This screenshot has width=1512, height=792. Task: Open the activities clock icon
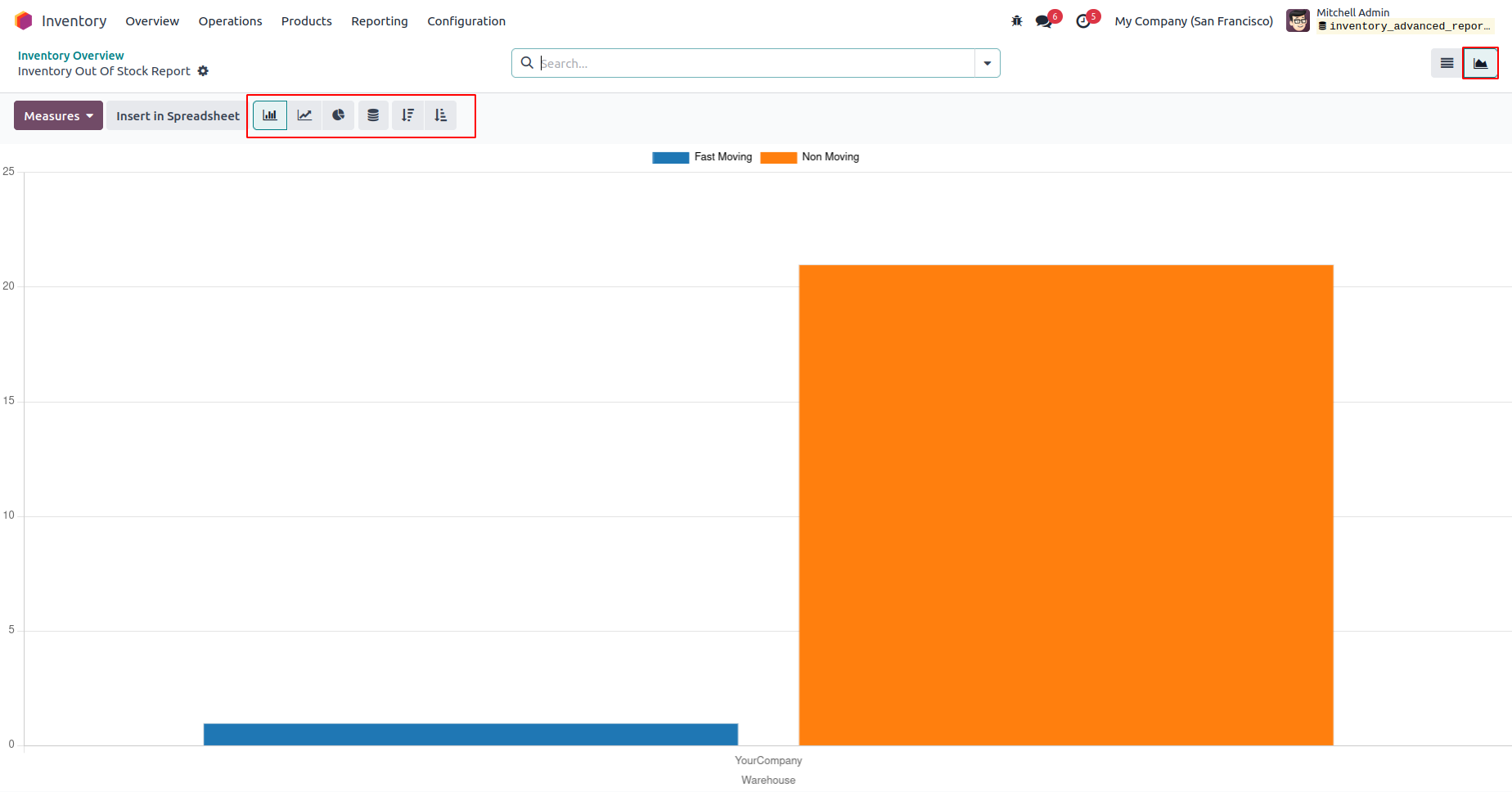[x=1083, y=21]
